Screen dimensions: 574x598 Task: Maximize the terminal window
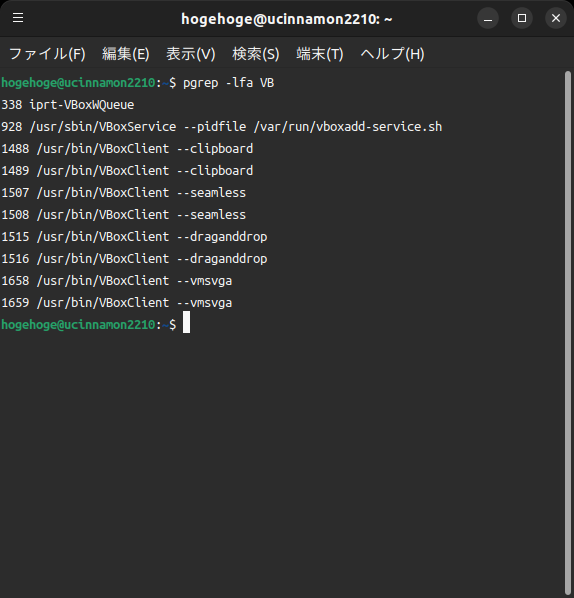[522, 18]
